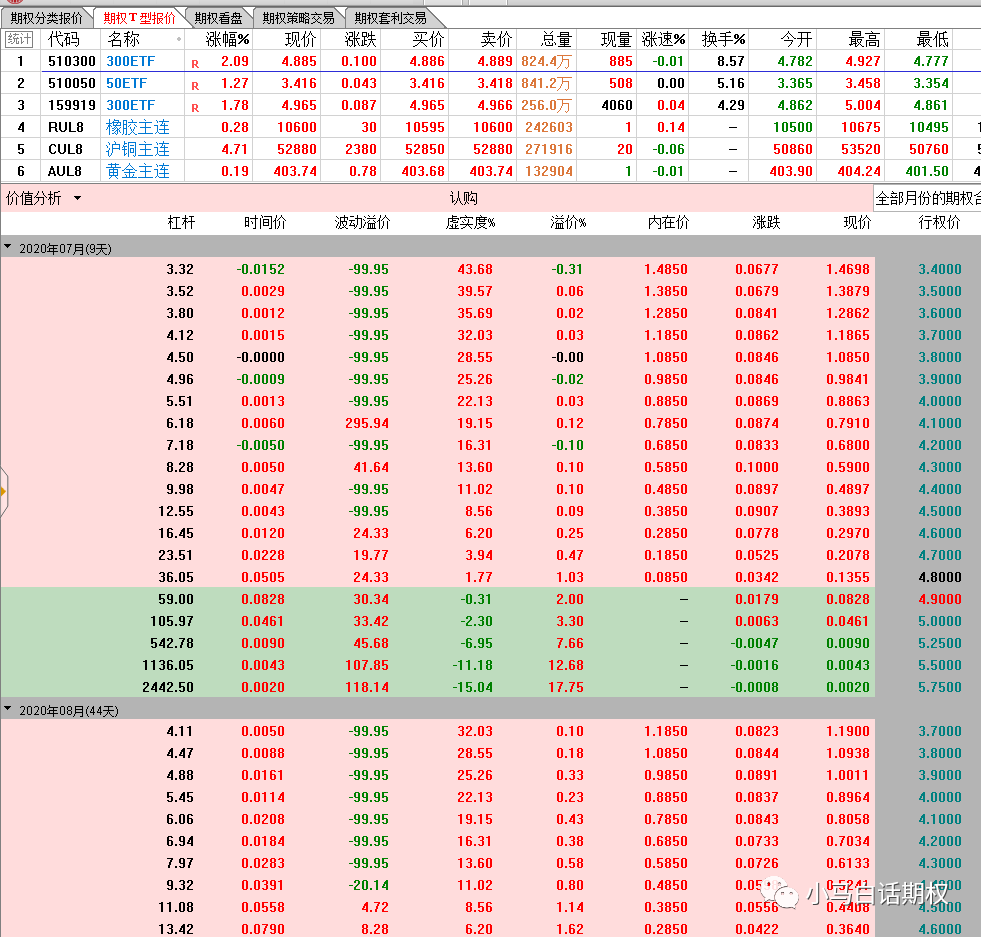This screenshot has width=981, height=937.
Task: Click 159919 current volume 4060
Action: [617, 105]
